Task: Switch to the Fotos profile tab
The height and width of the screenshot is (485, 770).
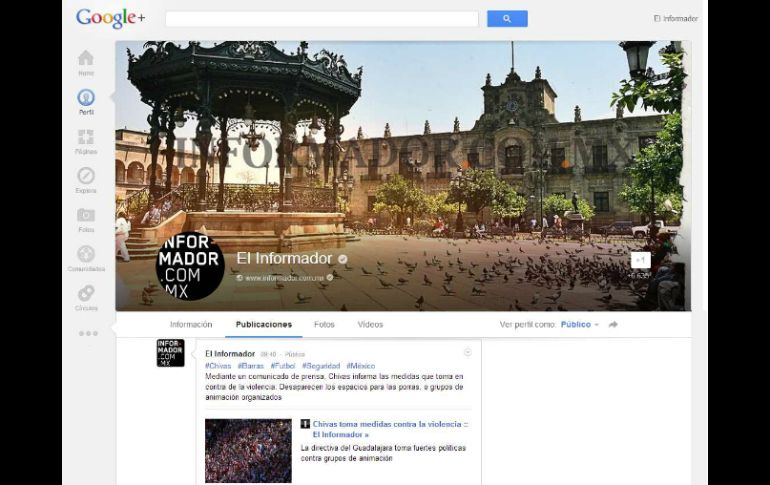Action: [324, 325]
